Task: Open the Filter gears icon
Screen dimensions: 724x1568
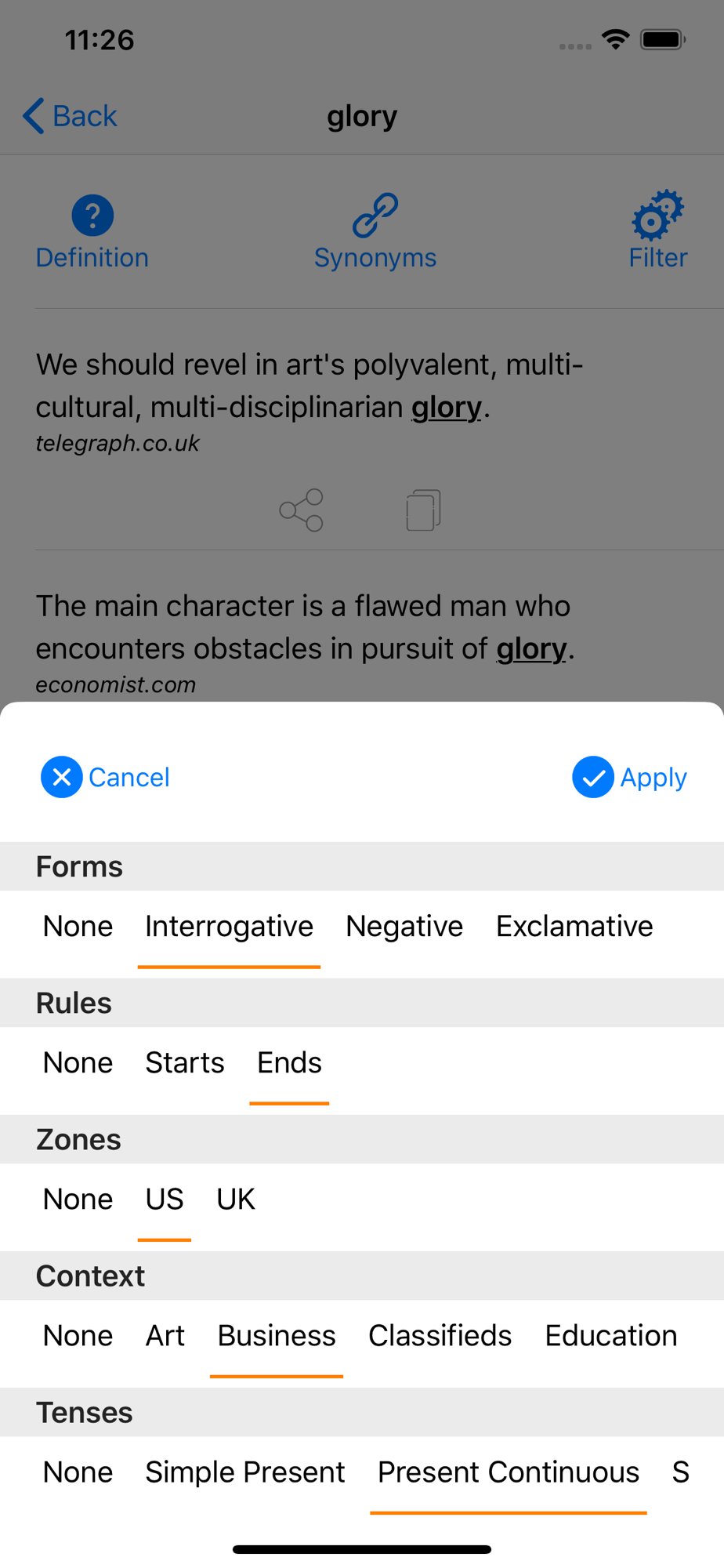Action: tap(658, 214)
